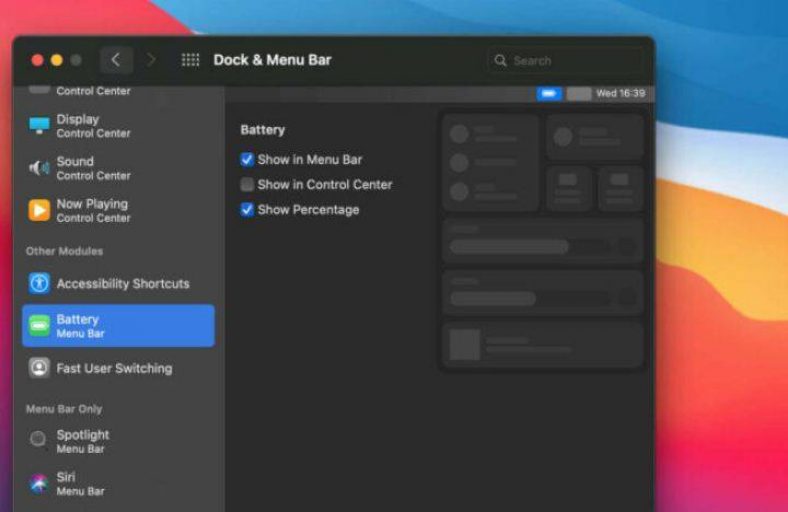The image size is (788, 512).
Task: Click the magnifier icon in Search field
Action: (x=500, y=61)
